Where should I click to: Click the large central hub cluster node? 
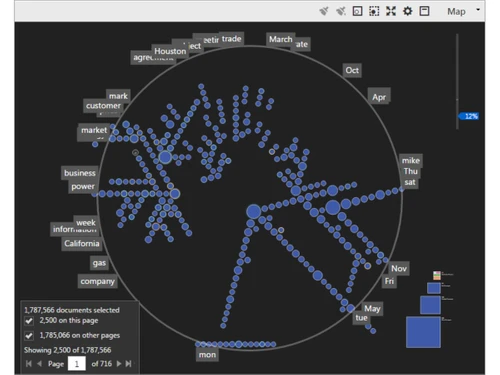tap(253, 212)
